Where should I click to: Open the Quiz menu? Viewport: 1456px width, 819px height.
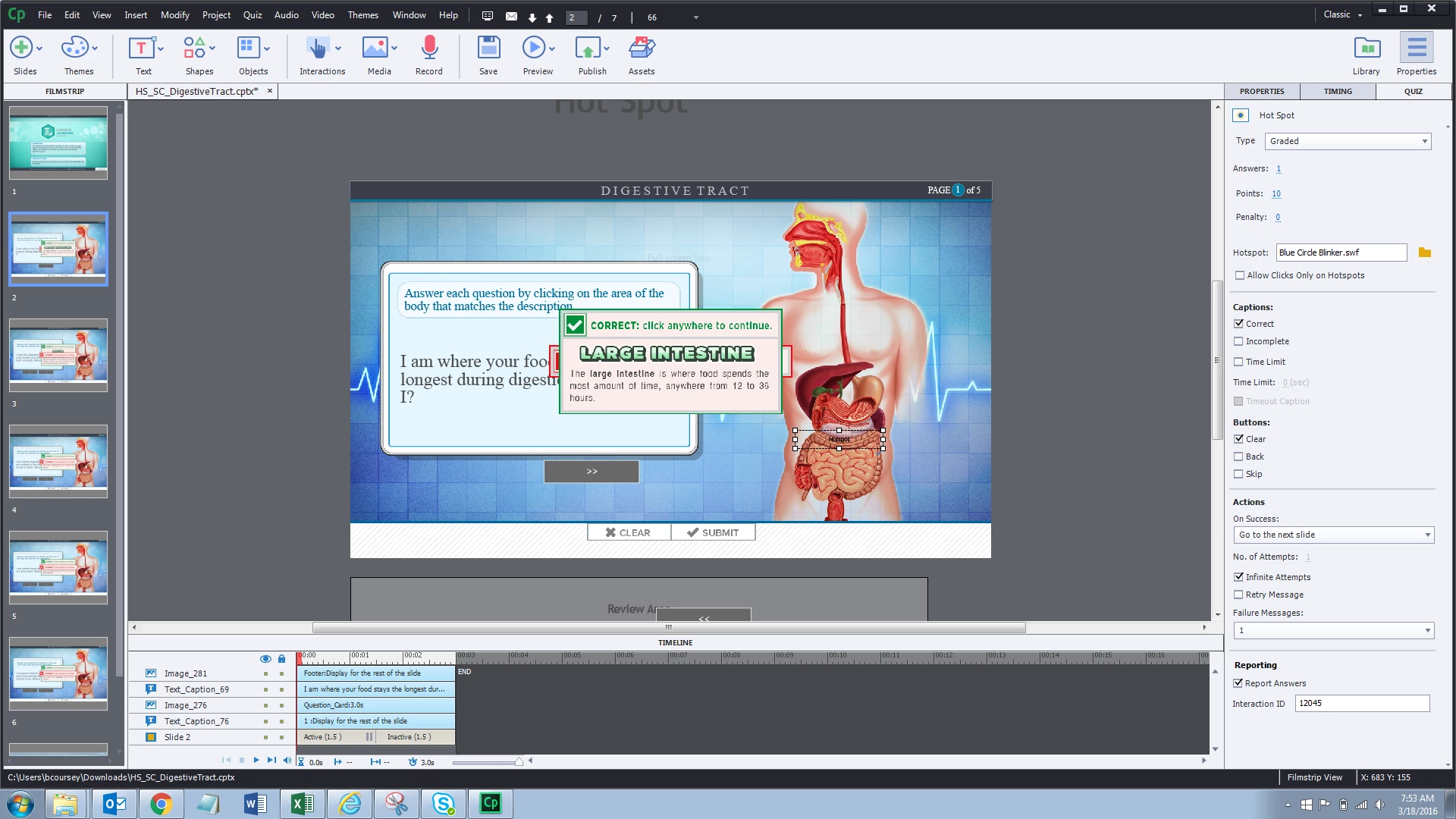click(253, 15)
